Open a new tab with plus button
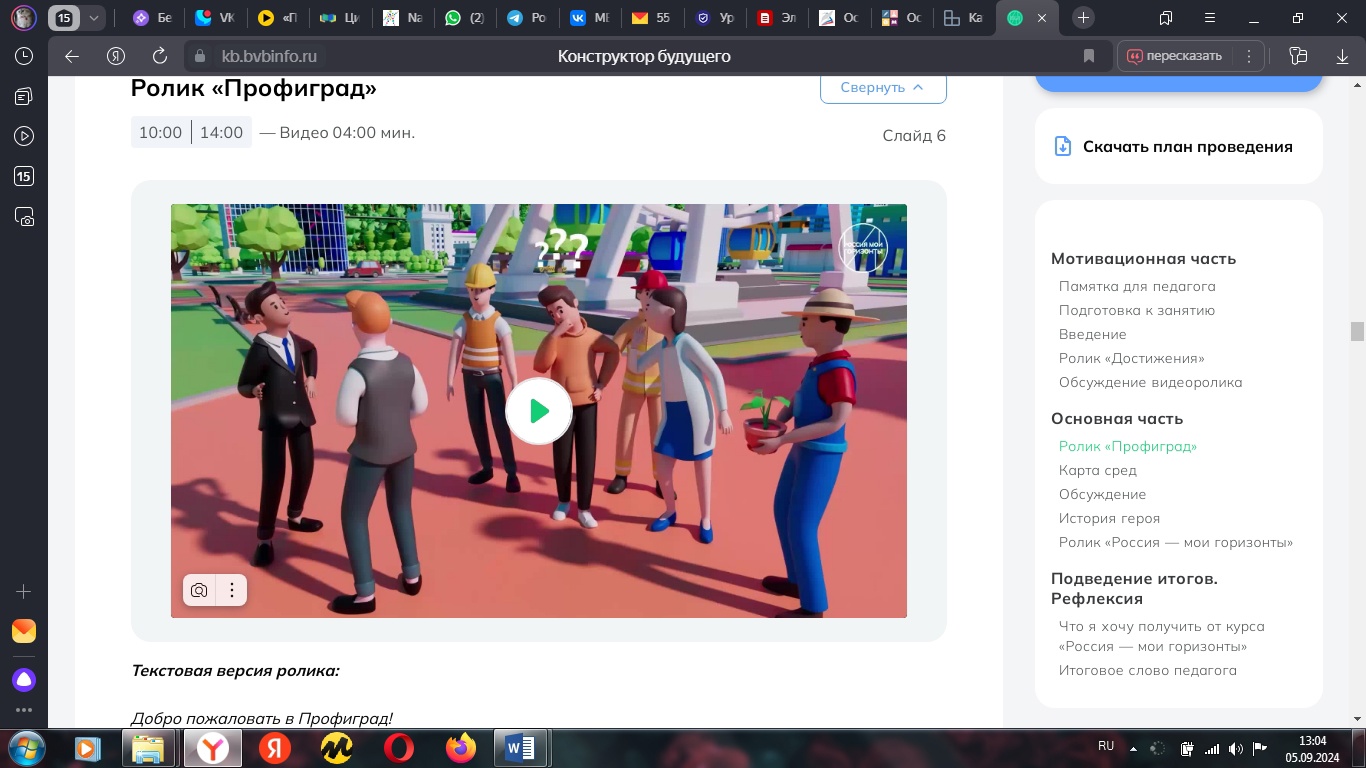 click(x=1083, y=18)
